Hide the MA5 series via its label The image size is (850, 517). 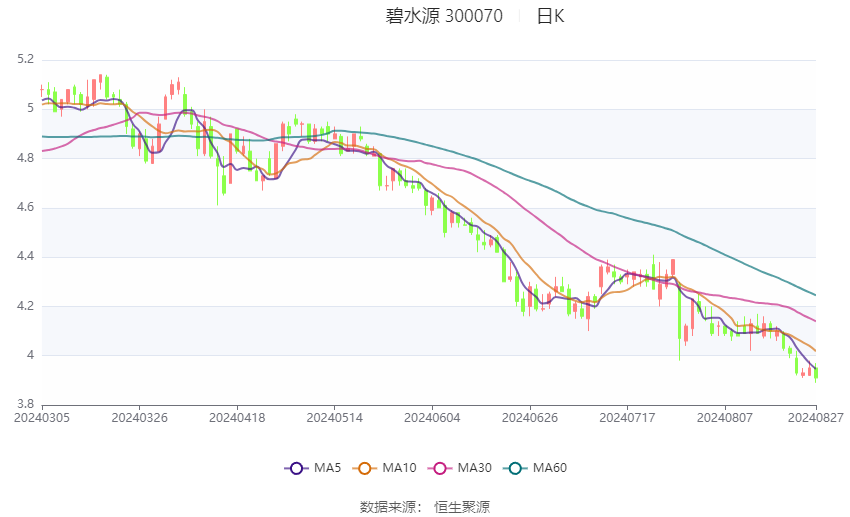tap(327, 467)
